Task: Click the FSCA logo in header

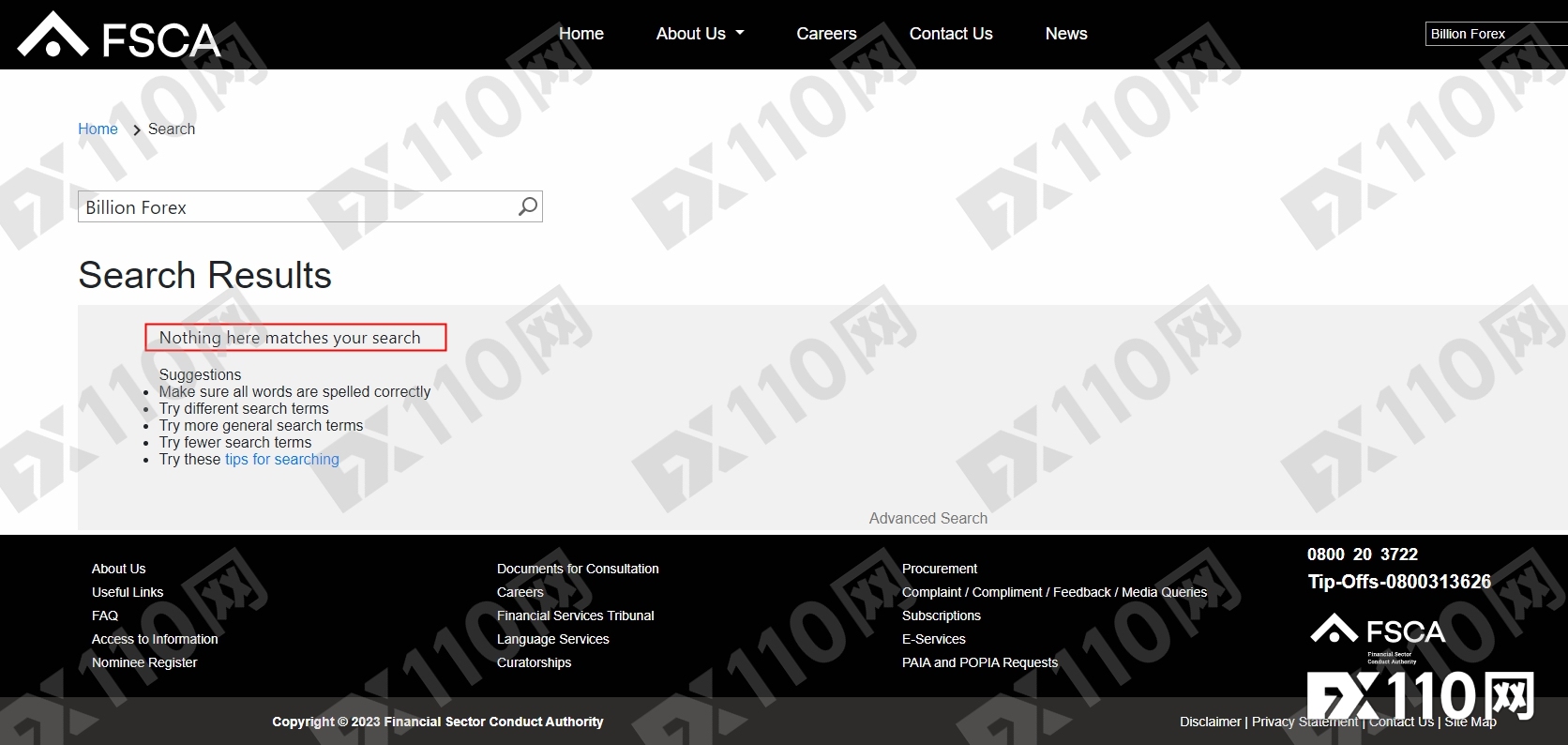Action: pyautogui.click(x=119, y=36)
